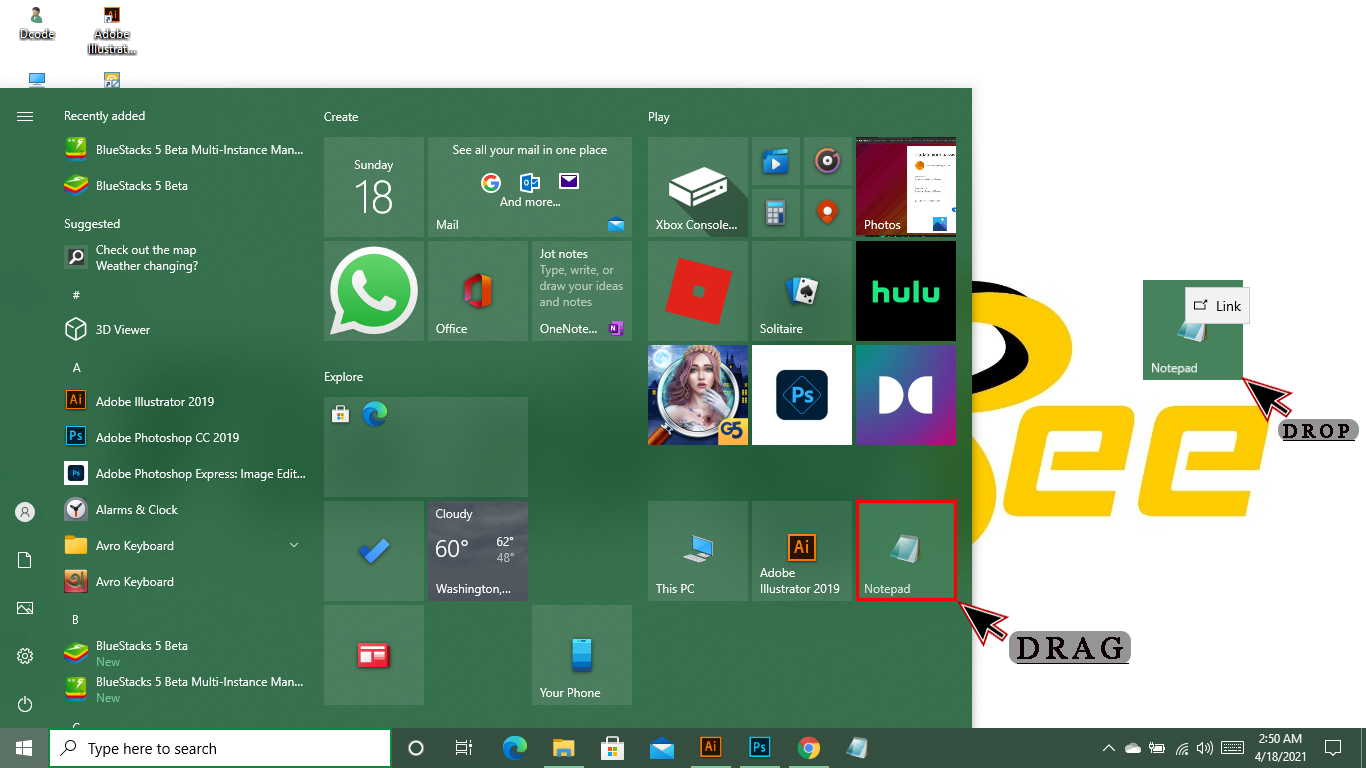Click the taskbar search box
The image size is (1366, 768).
220,748
